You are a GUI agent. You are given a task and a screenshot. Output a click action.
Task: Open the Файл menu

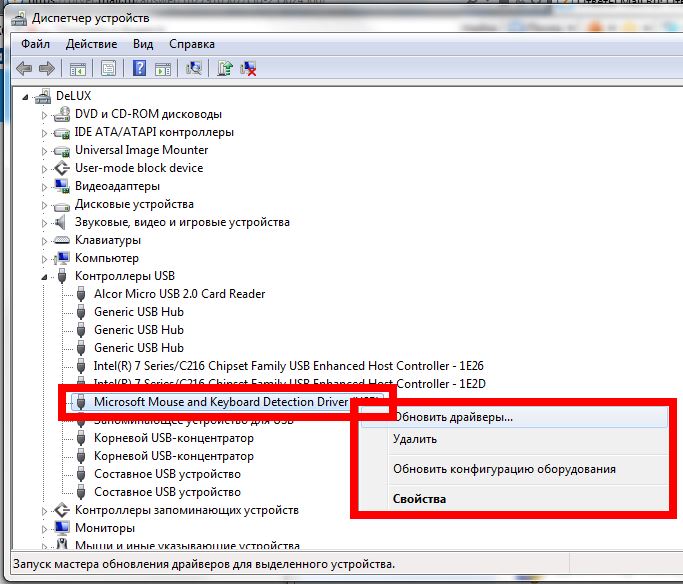(x=35, y=44)
